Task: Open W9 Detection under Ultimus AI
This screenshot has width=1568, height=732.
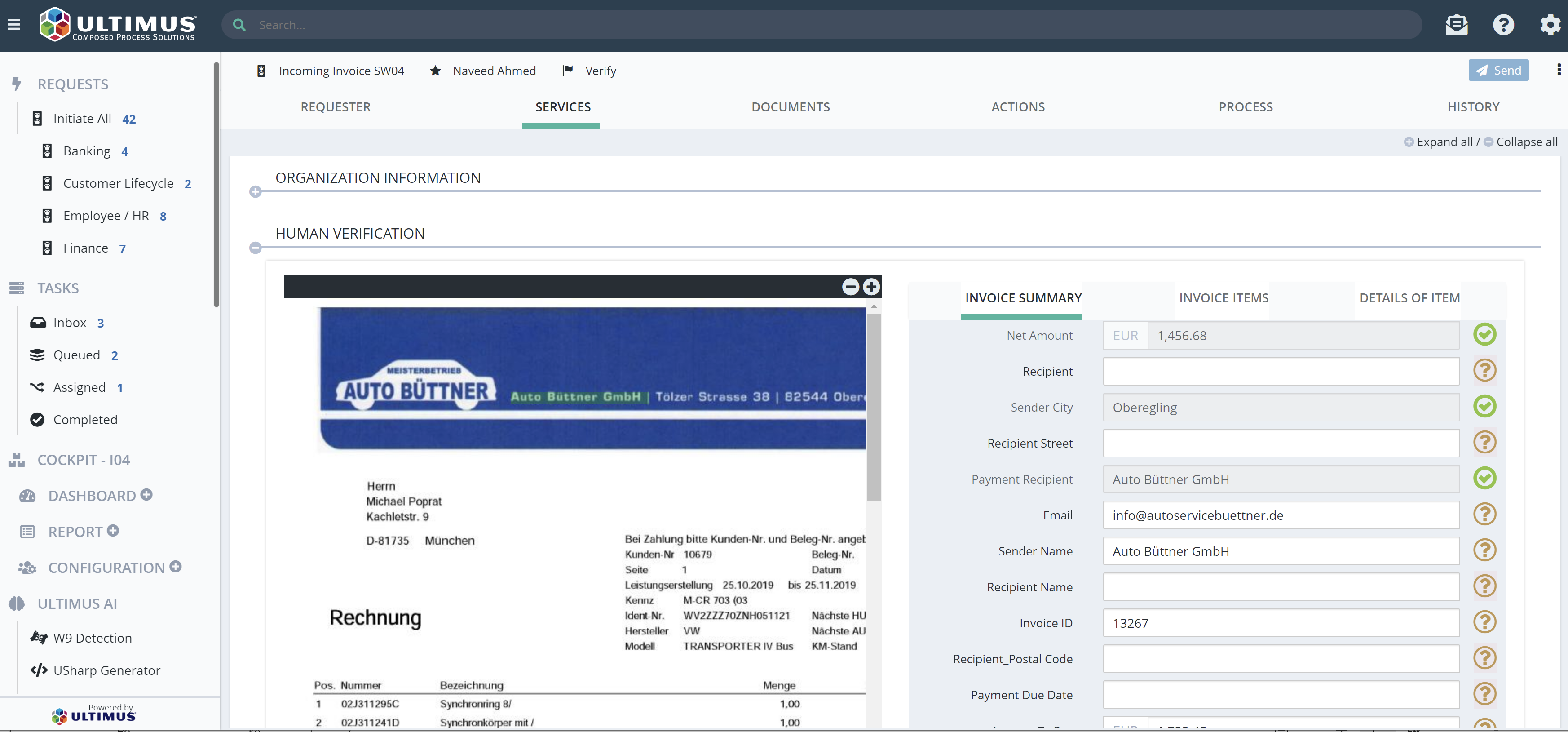Action: tap(92, 638)
